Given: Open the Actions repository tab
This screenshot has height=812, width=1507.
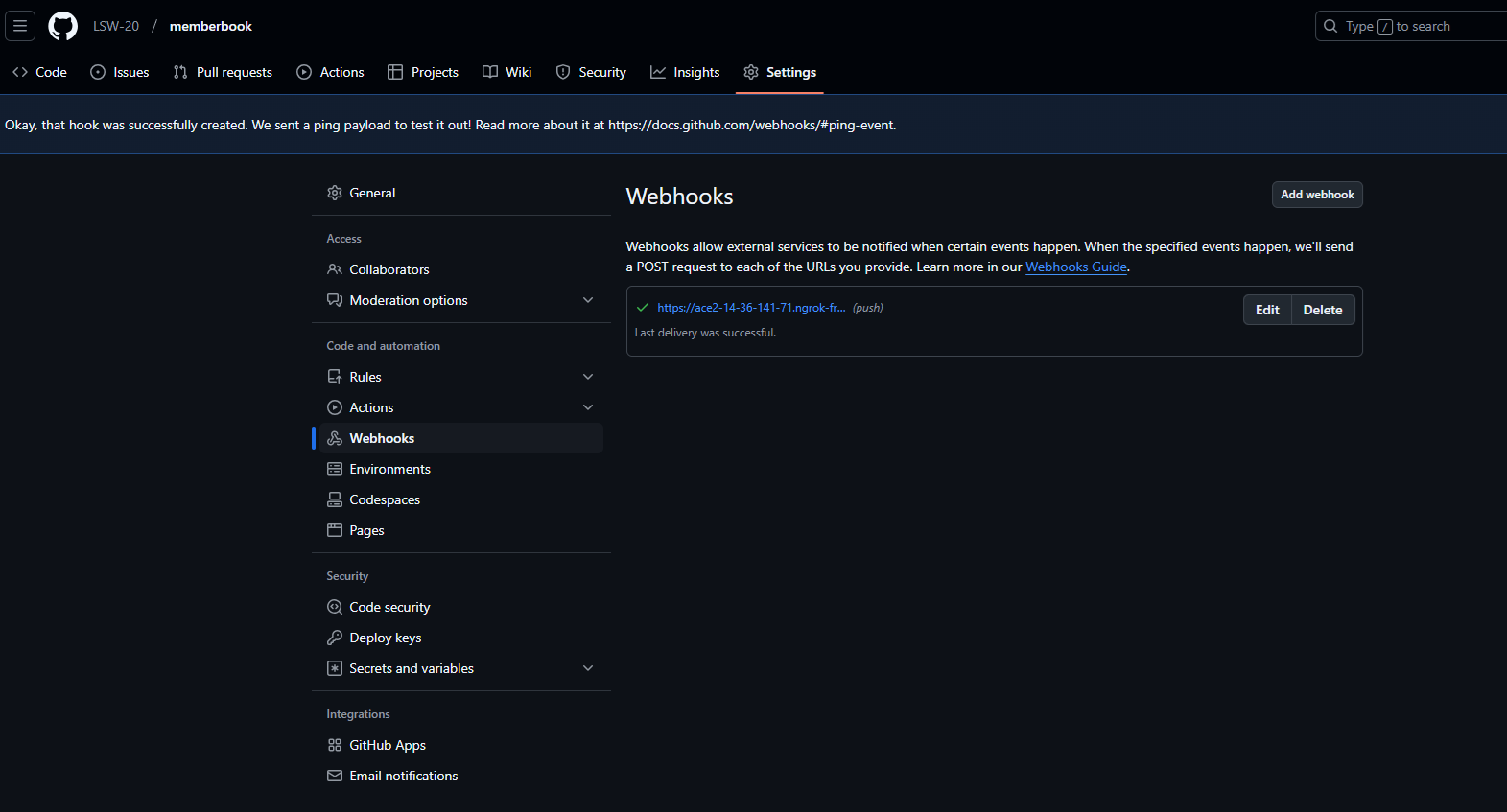Looking at the screenshot, I should click(331, 72).
